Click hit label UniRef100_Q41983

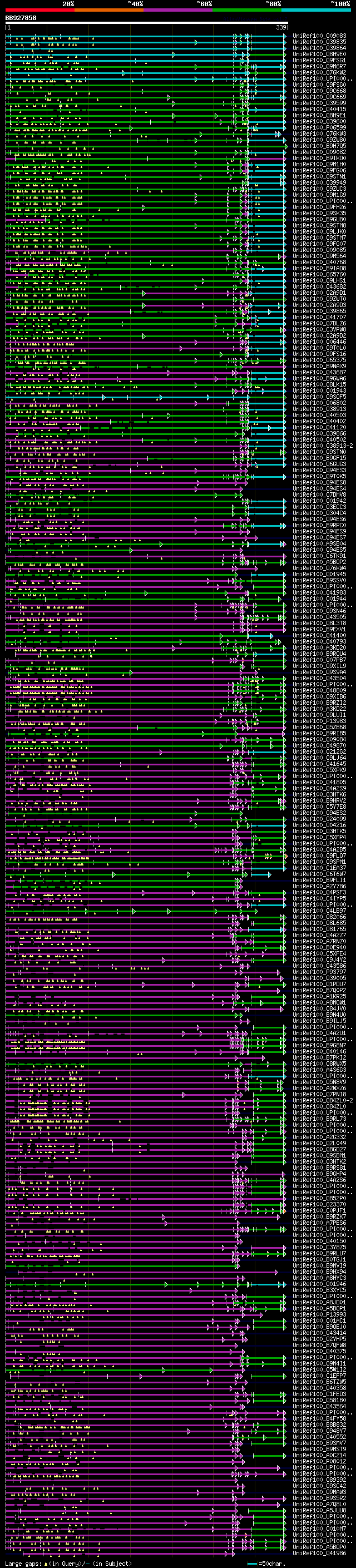(x=319, y=593)
